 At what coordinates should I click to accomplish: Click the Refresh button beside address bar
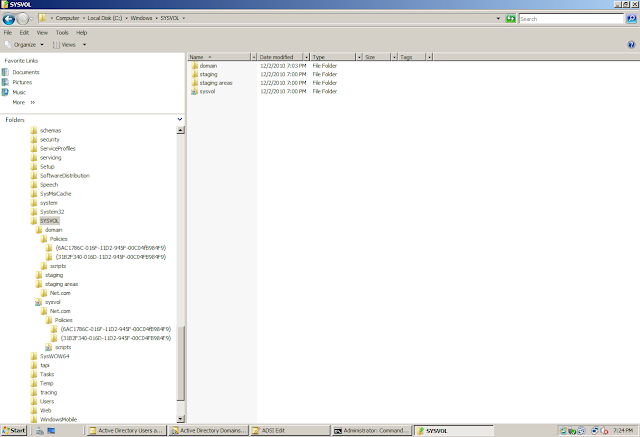[x=510, y=19]
